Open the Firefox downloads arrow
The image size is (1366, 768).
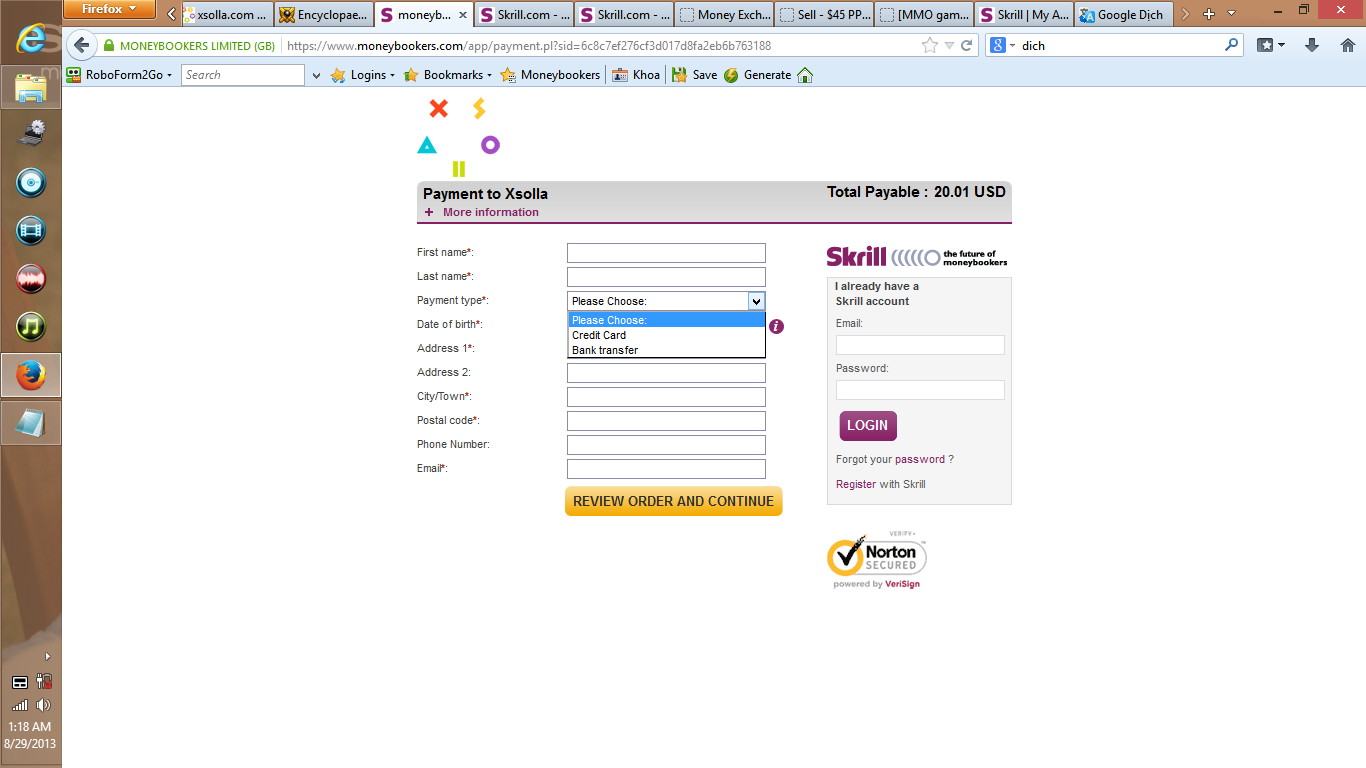point(1312,45)
